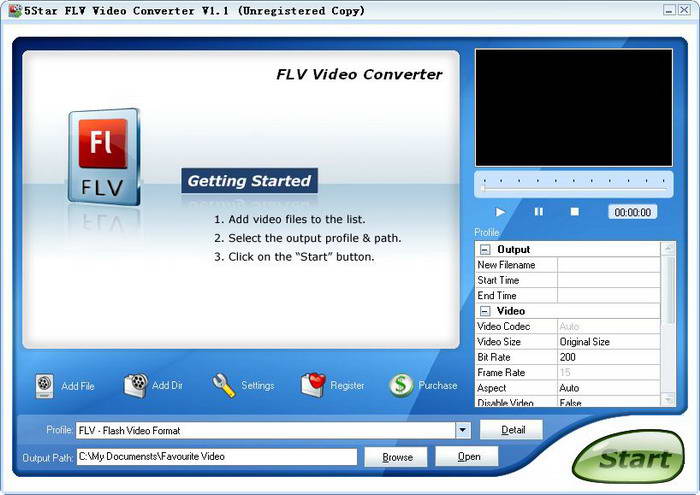
Task: Click the Settings label
Action: [x=258, y=385]
